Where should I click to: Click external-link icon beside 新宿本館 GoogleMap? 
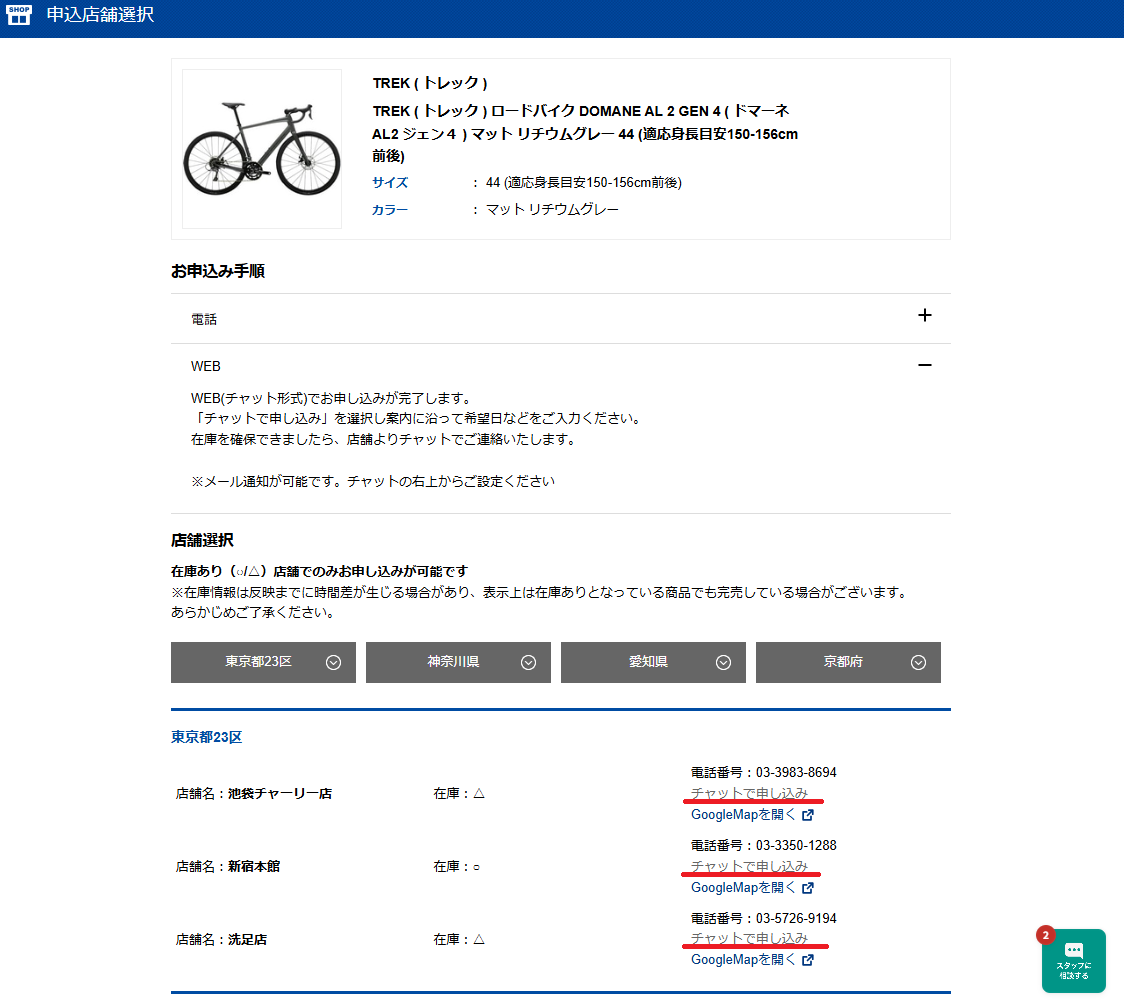[808, 888]
